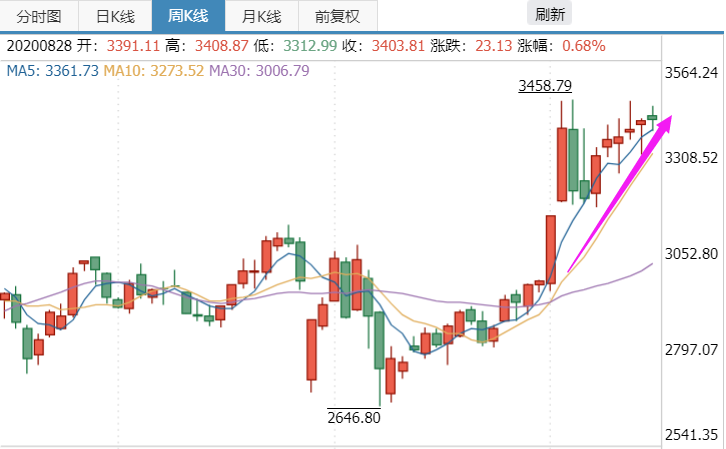This screenshot has height=449, width=726.
Task: Toggle the 前复权 price adjustment option
Action: click(337, 15)
